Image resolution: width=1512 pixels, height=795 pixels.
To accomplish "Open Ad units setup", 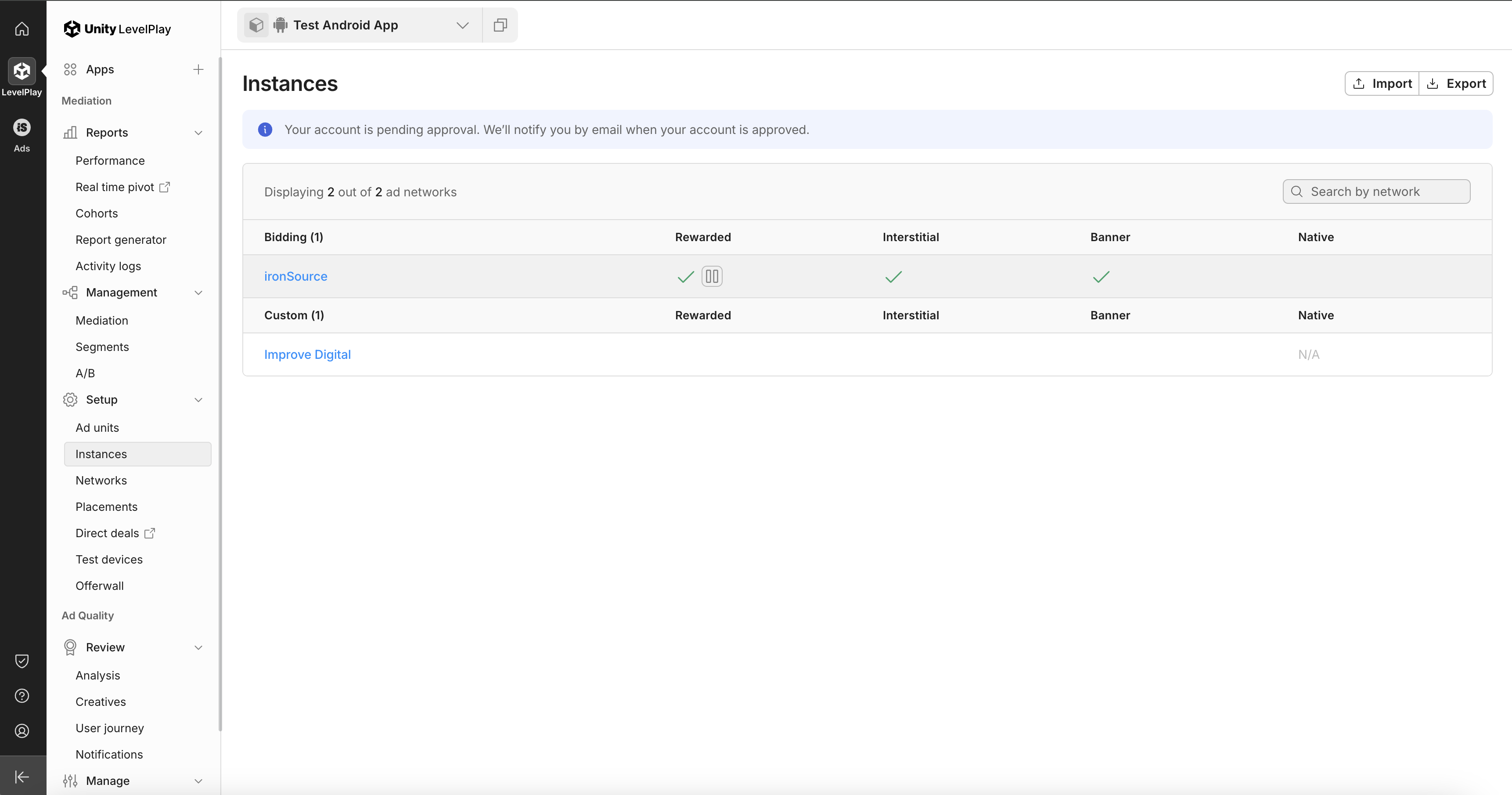I will point(97,428).
